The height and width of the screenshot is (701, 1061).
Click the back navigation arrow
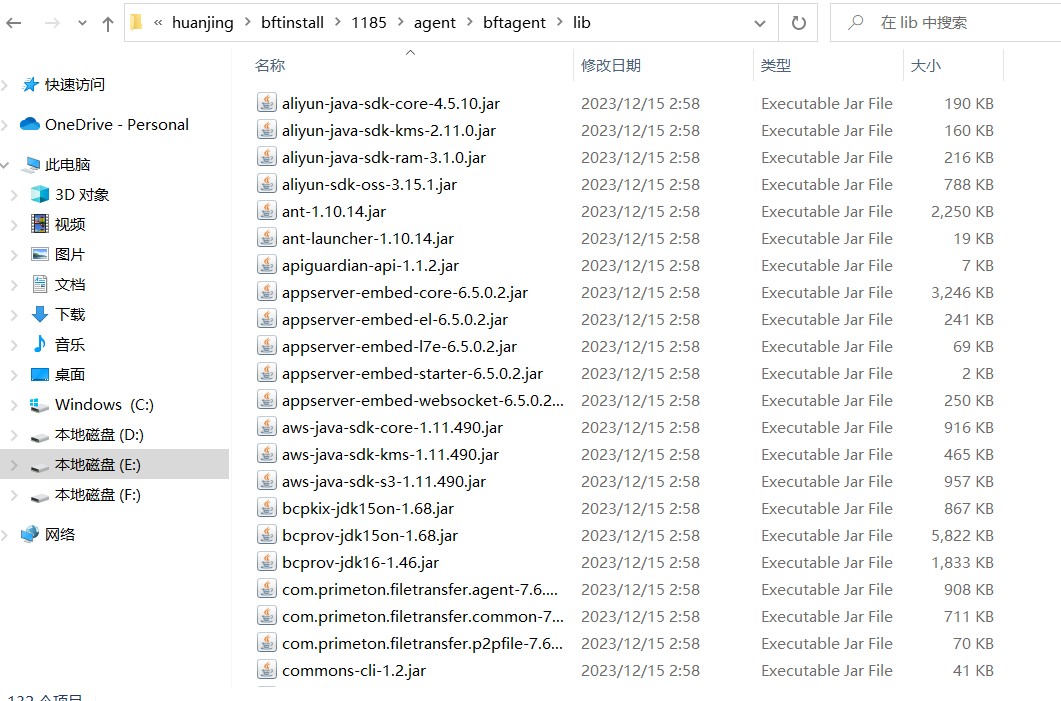(x=15, y=22)
